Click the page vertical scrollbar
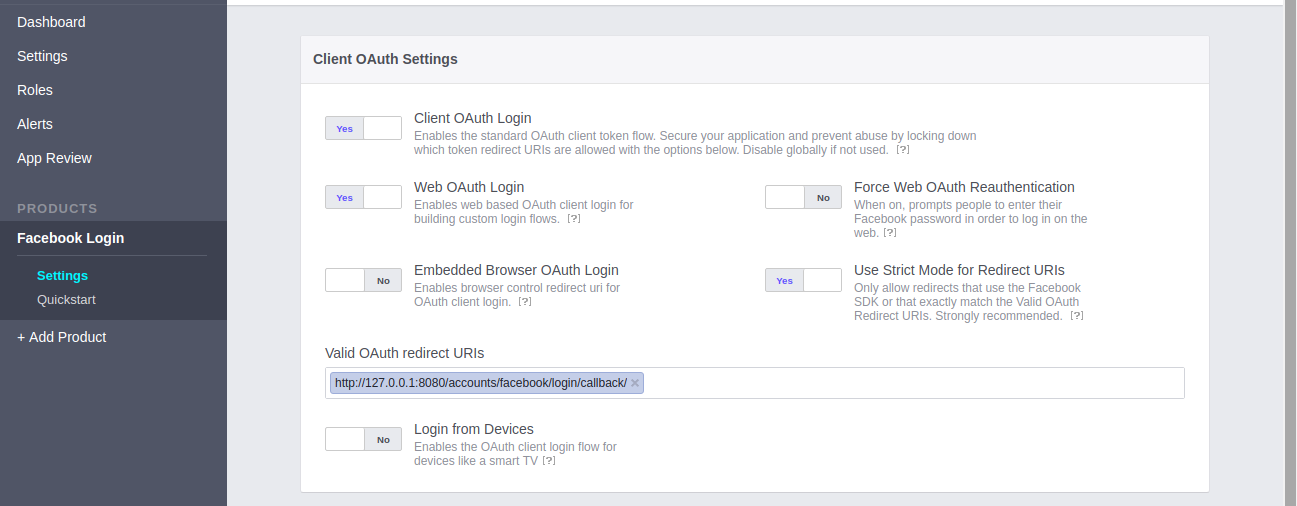Viewport: 1297px width, 506px height. click(1289, 253)
